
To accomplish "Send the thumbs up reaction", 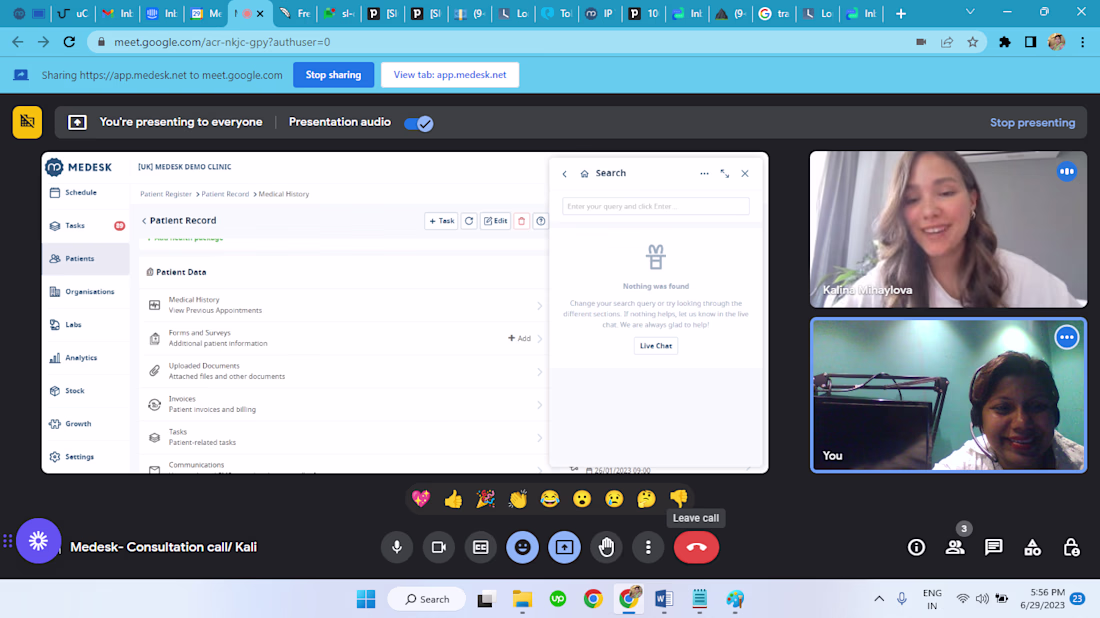I will [453, 499].
